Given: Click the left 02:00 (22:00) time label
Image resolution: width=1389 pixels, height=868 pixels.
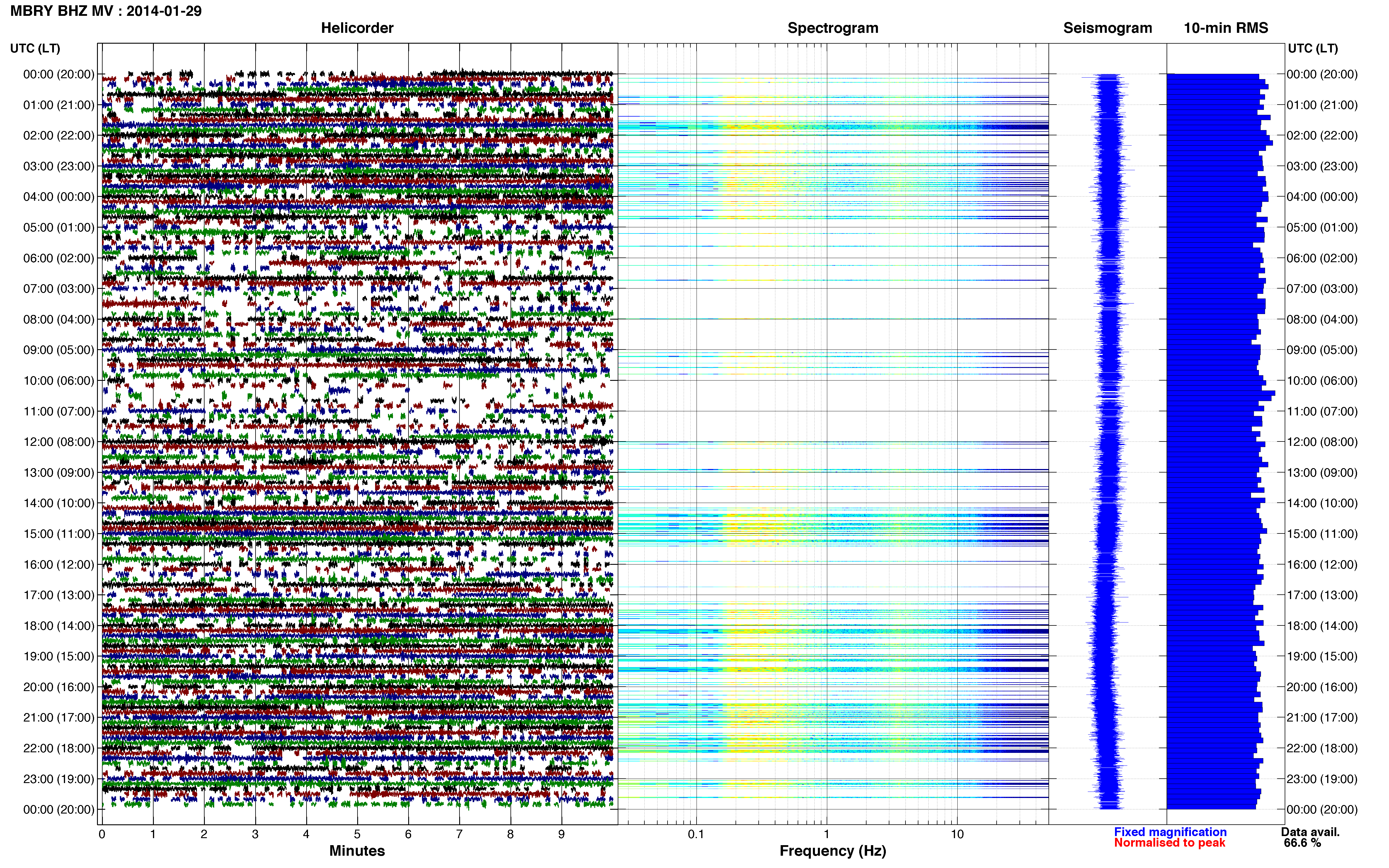Looking at the screenshot, I should click(59, 135).
